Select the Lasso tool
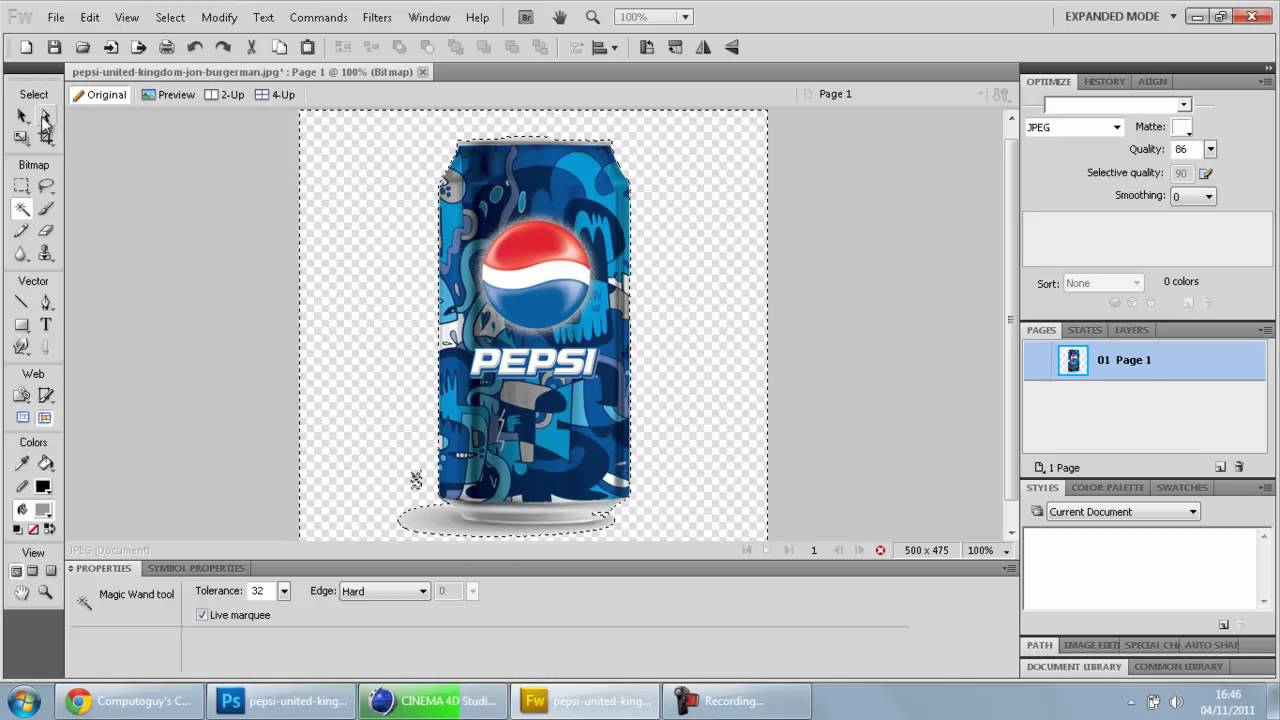 pyautogui.click(x=46, y=186)
